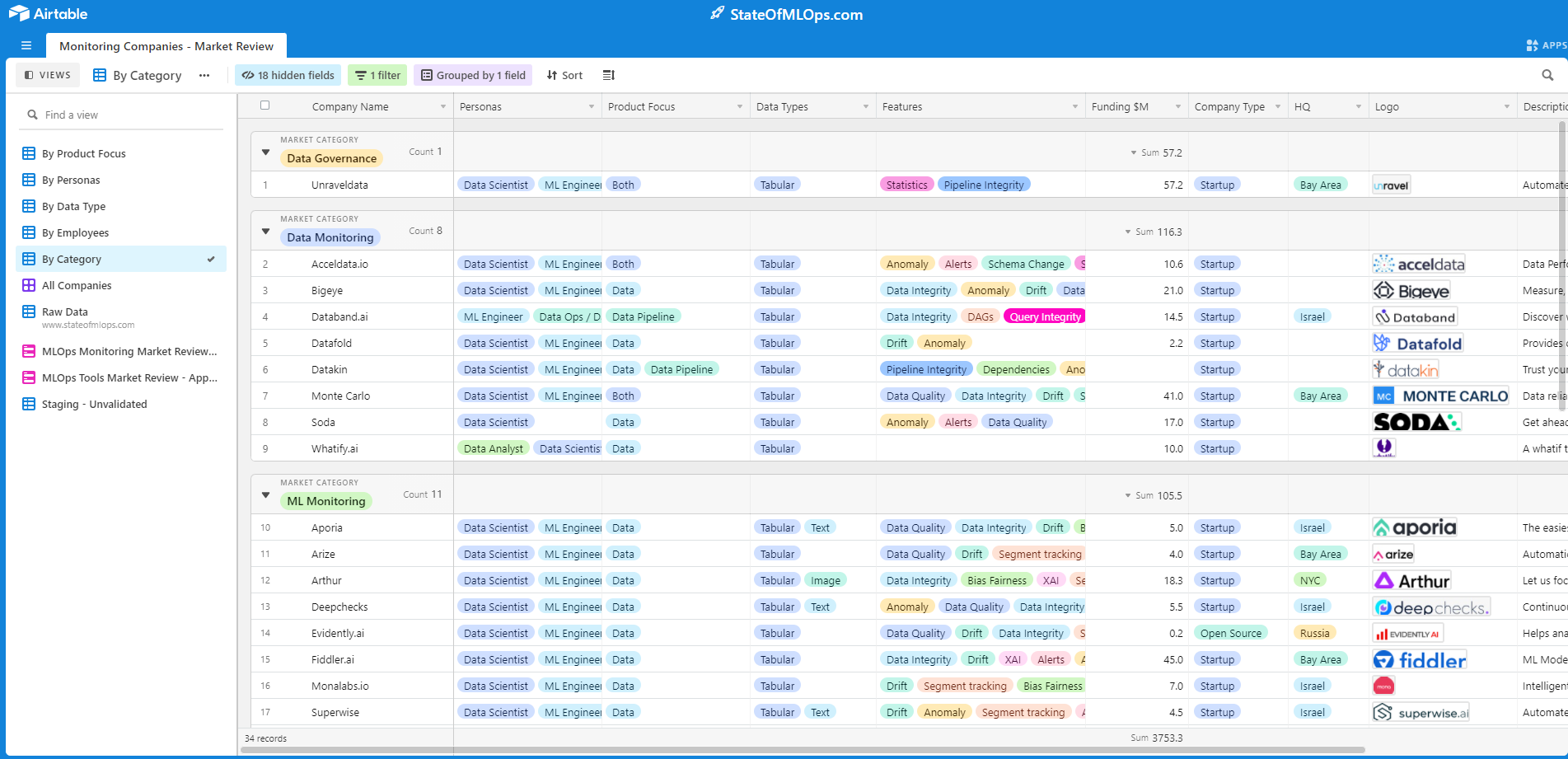Open the HQ column dropdown
1568x759 pixels.
click(x=1359, y=107)
